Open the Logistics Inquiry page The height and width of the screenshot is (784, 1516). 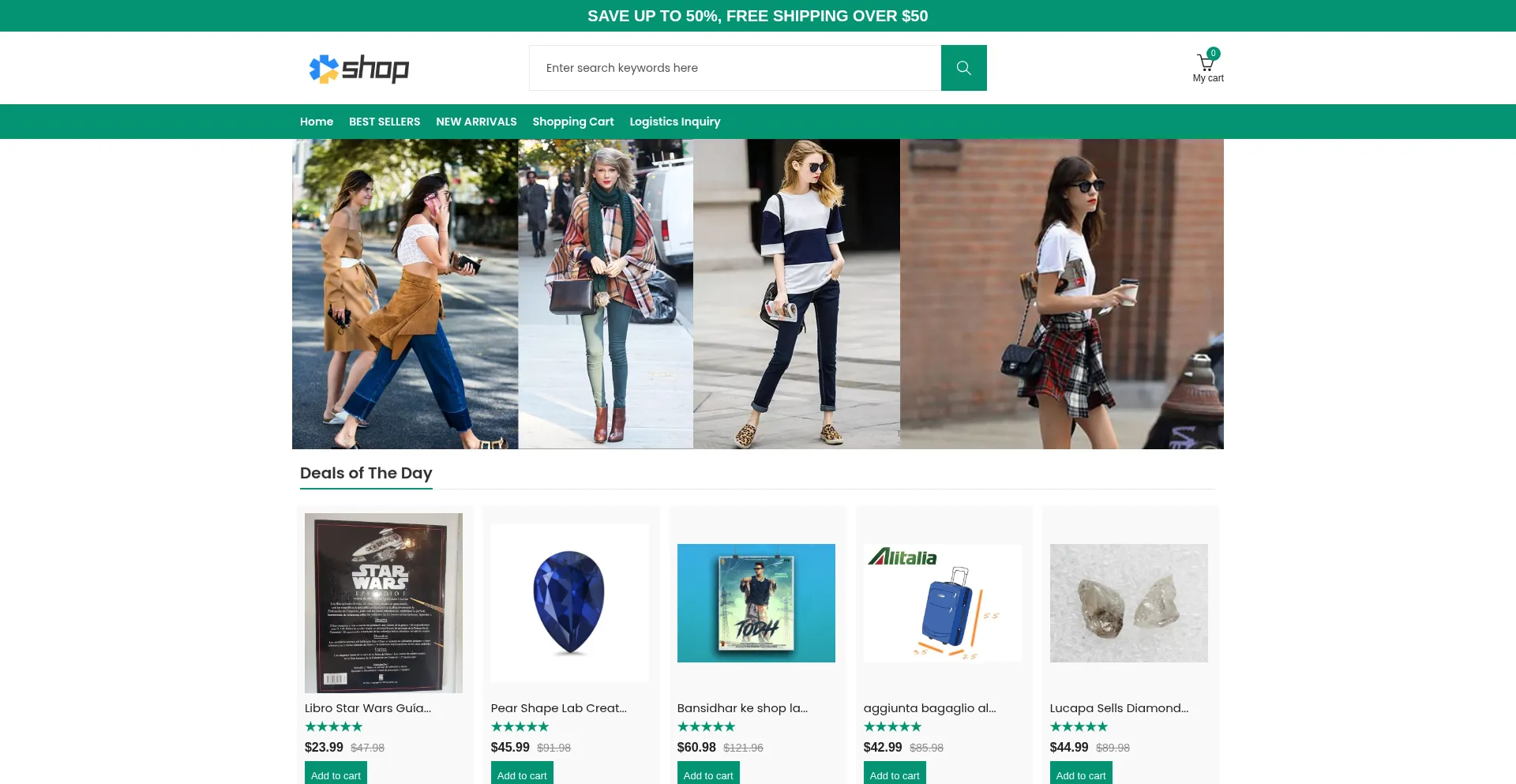point(674,122)
